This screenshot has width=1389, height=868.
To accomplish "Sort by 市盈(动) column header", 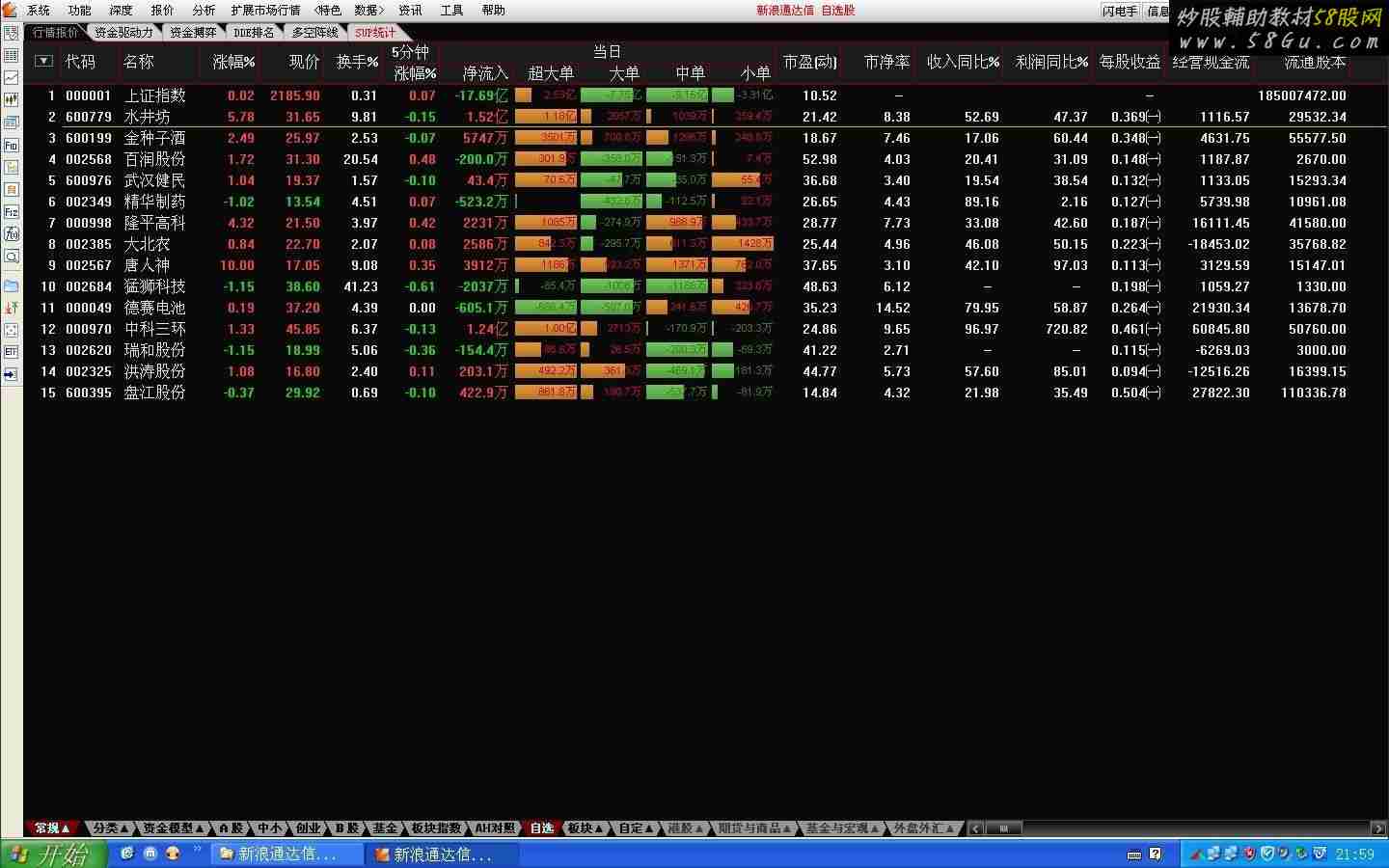I will 810,62.
